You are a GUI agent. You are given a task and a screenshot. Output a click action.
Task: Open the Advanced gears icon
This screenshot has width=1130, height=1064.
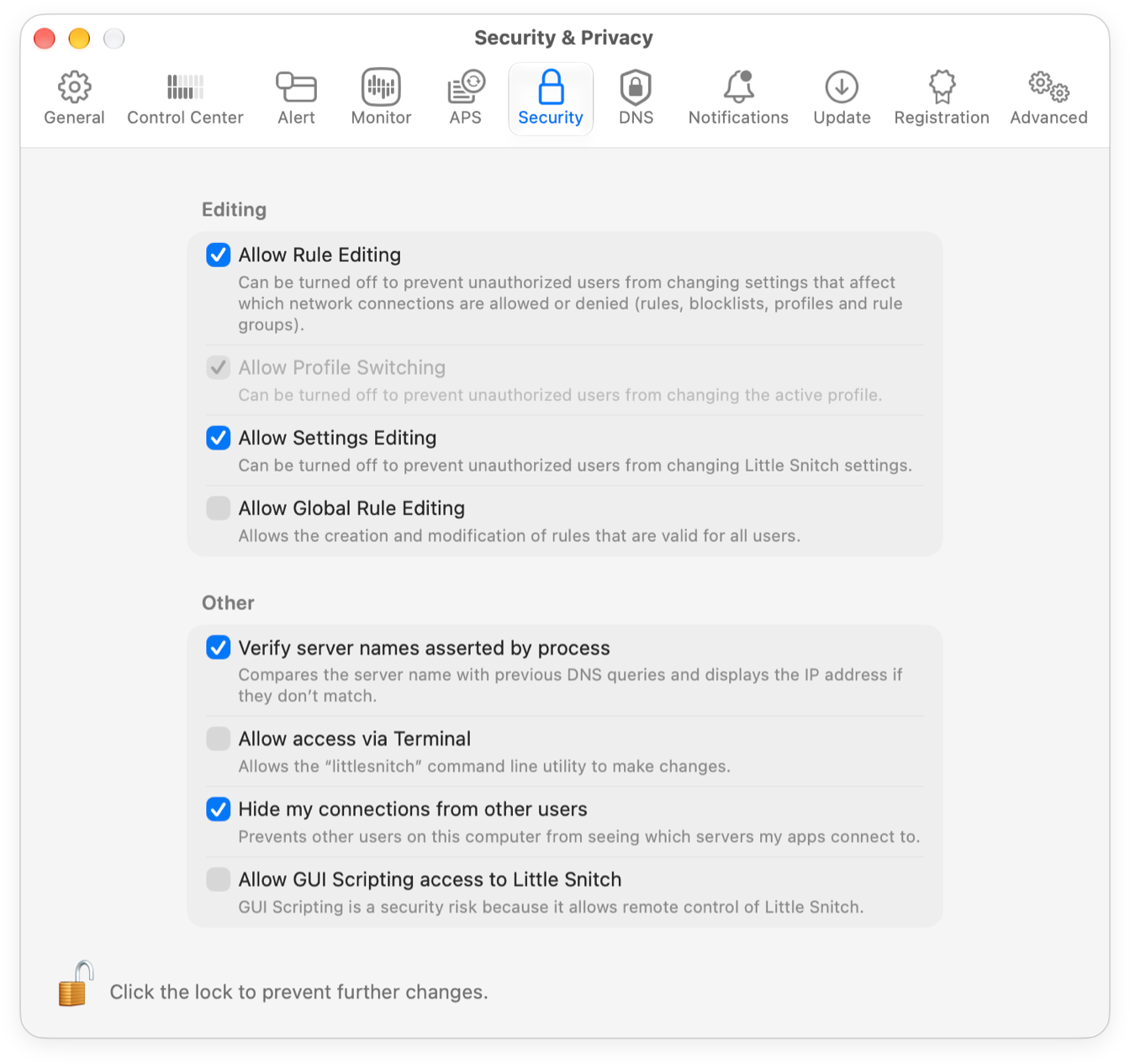(x=1048, y=87)
